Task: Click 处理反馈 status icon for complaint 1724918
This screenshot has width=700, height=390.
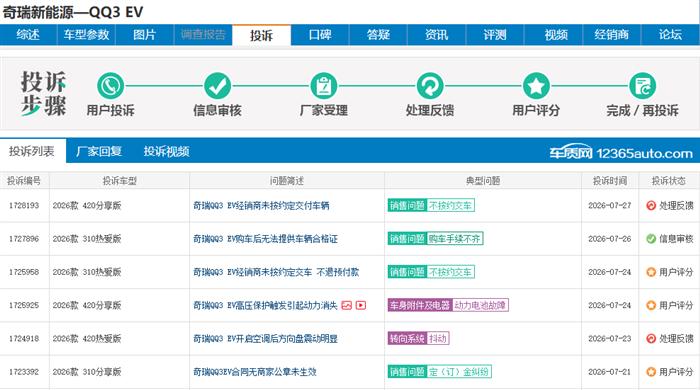Action: pos(651,338)
